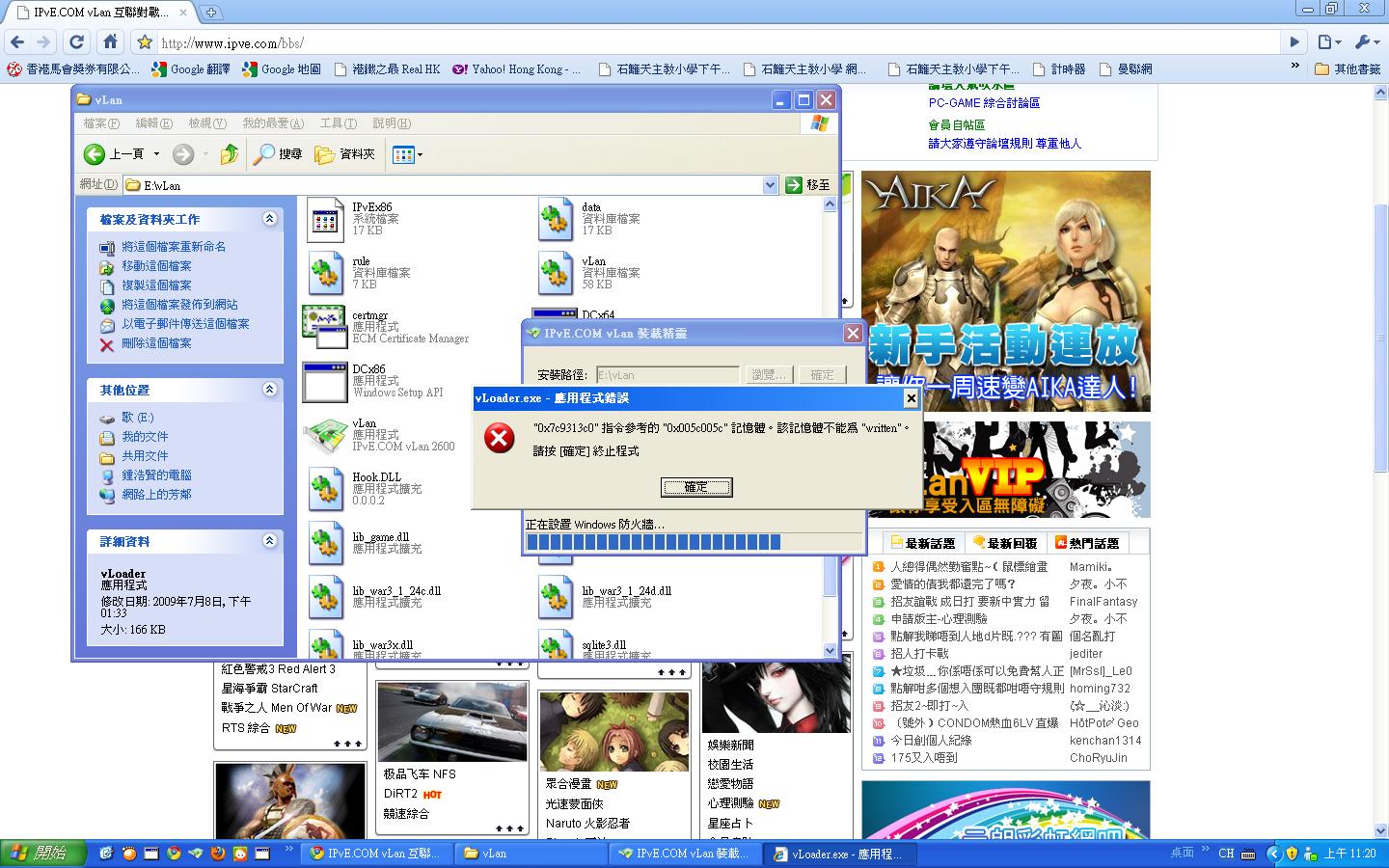
Task: Select the Hook.DLL file icon
Action: click(x=325, y=489)
